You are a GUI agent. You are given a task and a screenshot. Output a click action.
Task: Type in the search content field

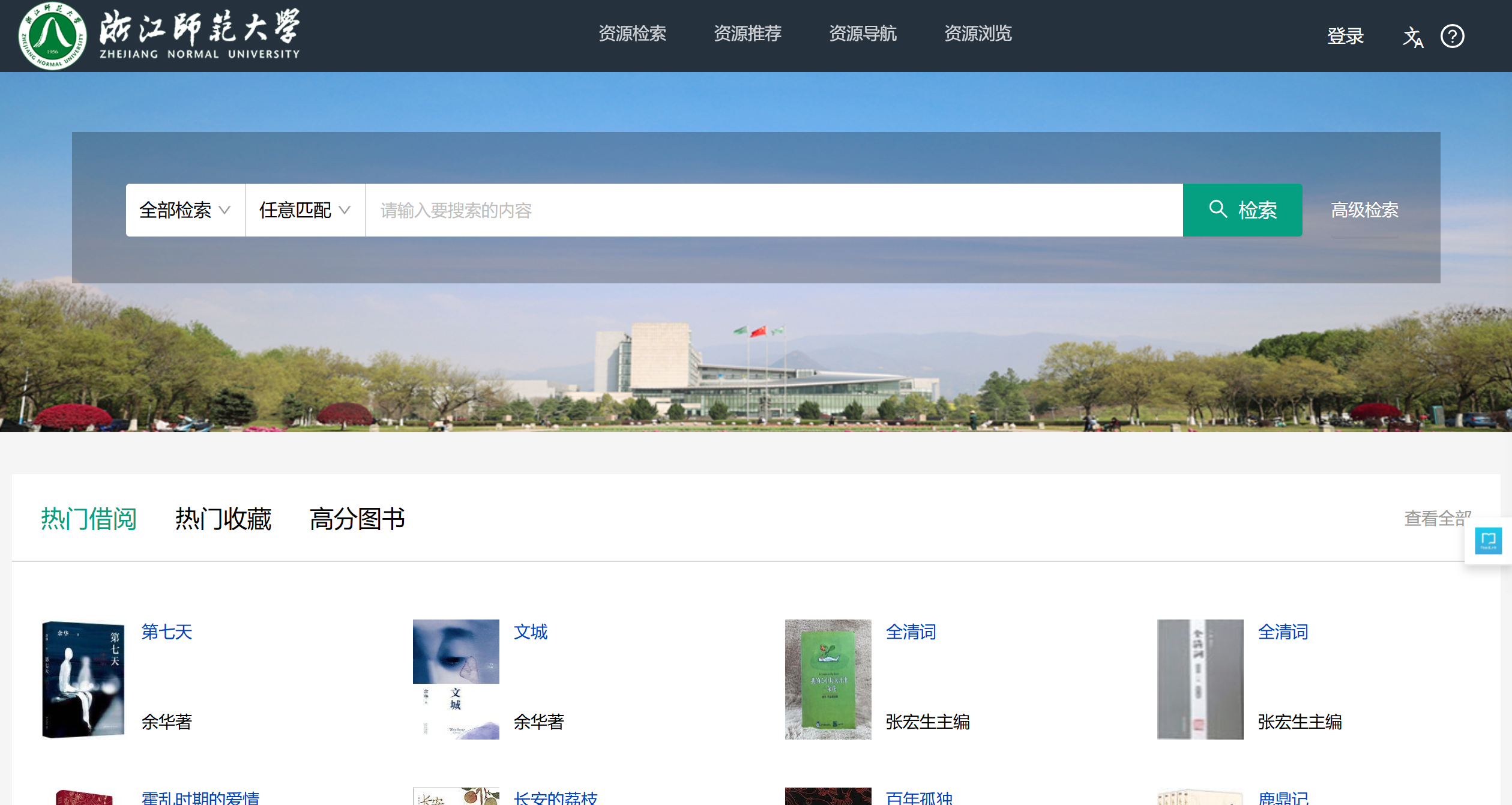tap(773, 210)
